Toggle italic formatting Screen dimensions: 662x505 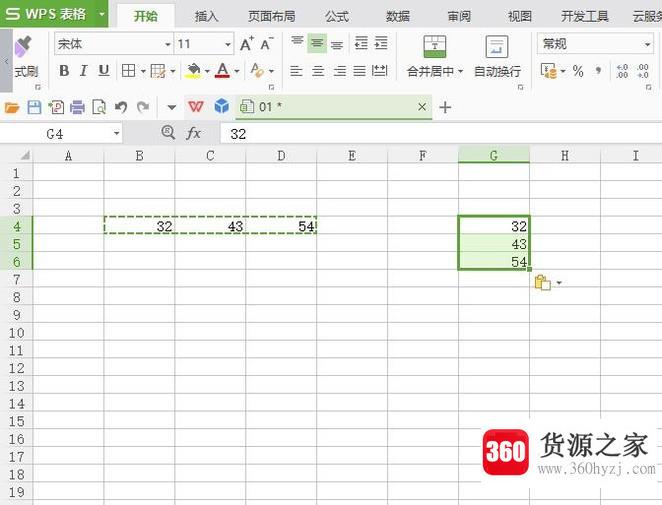coord(84,71)
